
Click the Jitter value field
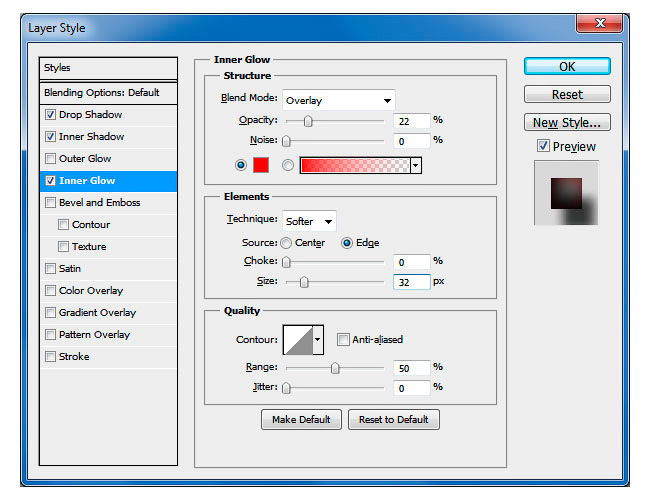click(412, 388)
